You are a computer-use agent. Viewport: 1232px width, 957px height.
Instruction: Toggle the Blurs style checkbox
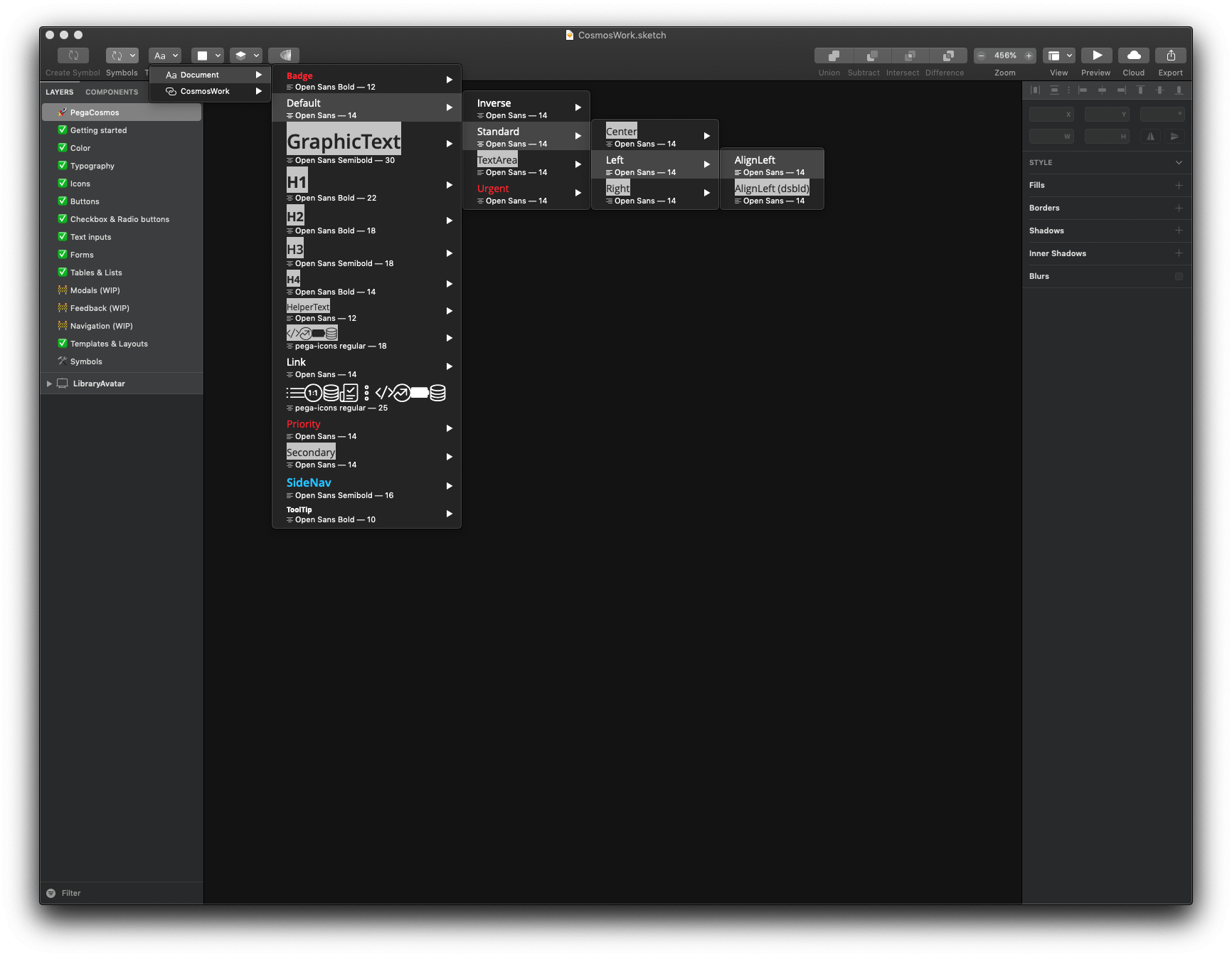coord(1179,276)
